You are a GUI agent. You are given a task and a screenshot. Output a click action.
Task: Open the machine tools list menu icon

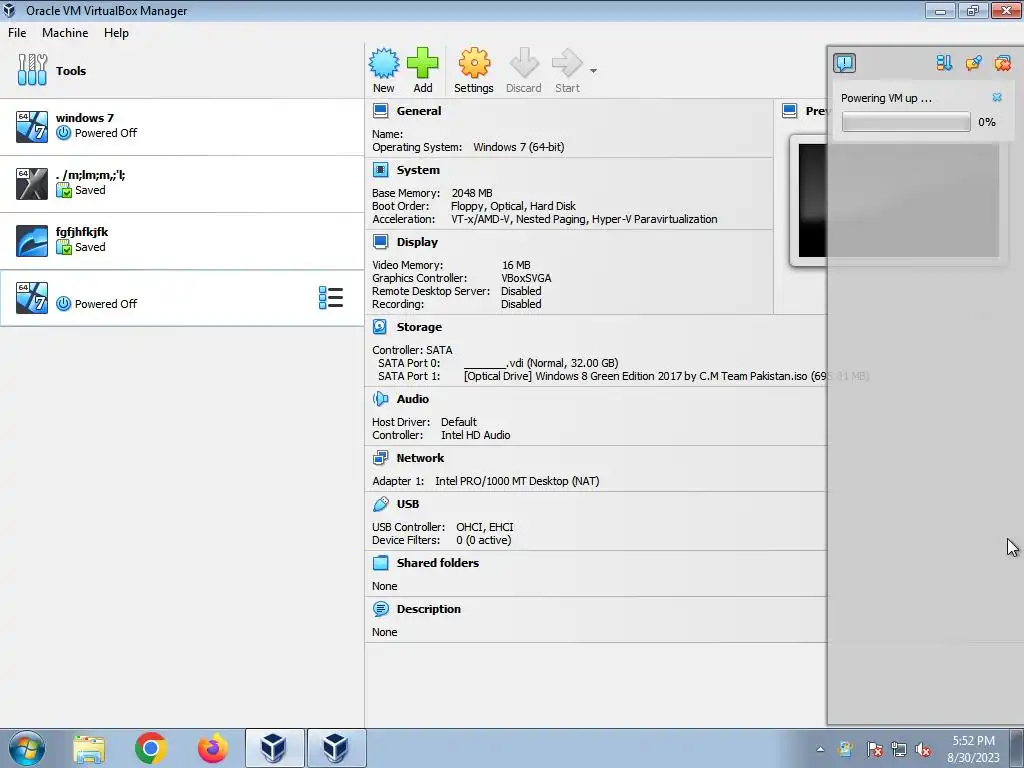[x=330, y=298]
